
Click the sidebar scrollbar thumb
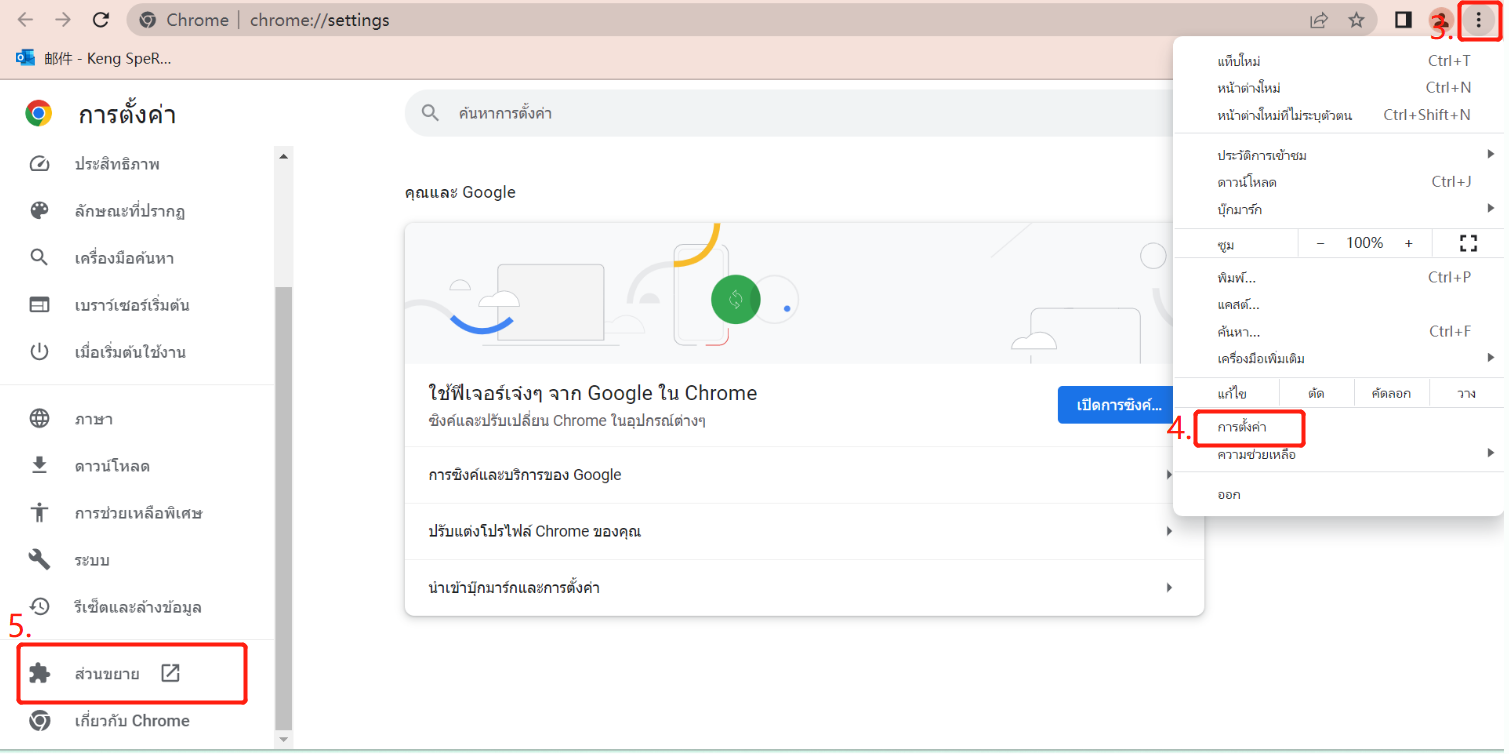(x=284, y=507)
